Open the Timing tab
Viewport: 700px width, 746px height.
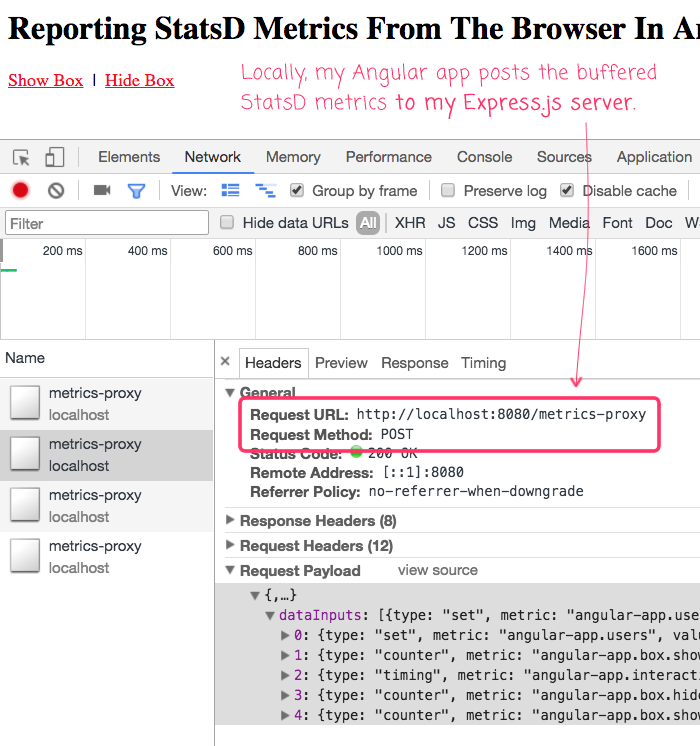[x=483, y=363]
